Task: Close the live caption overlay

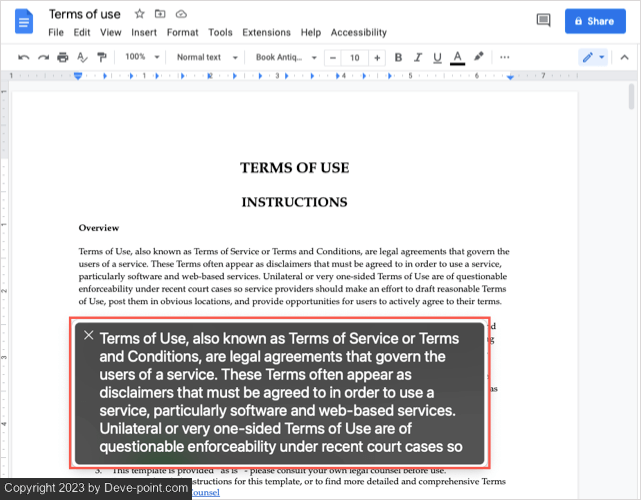Action: (x=89, y=336)
